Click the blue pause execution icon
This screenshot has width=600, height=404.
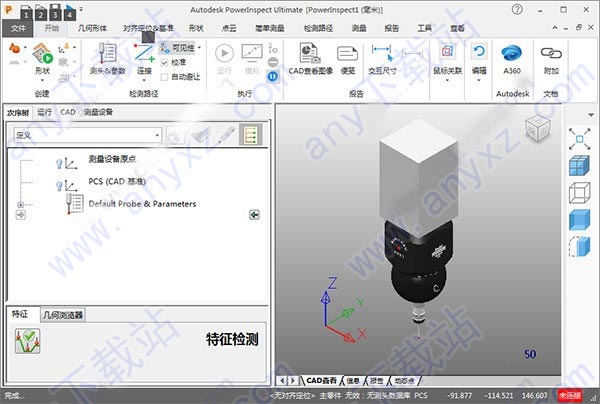[273, 77]
